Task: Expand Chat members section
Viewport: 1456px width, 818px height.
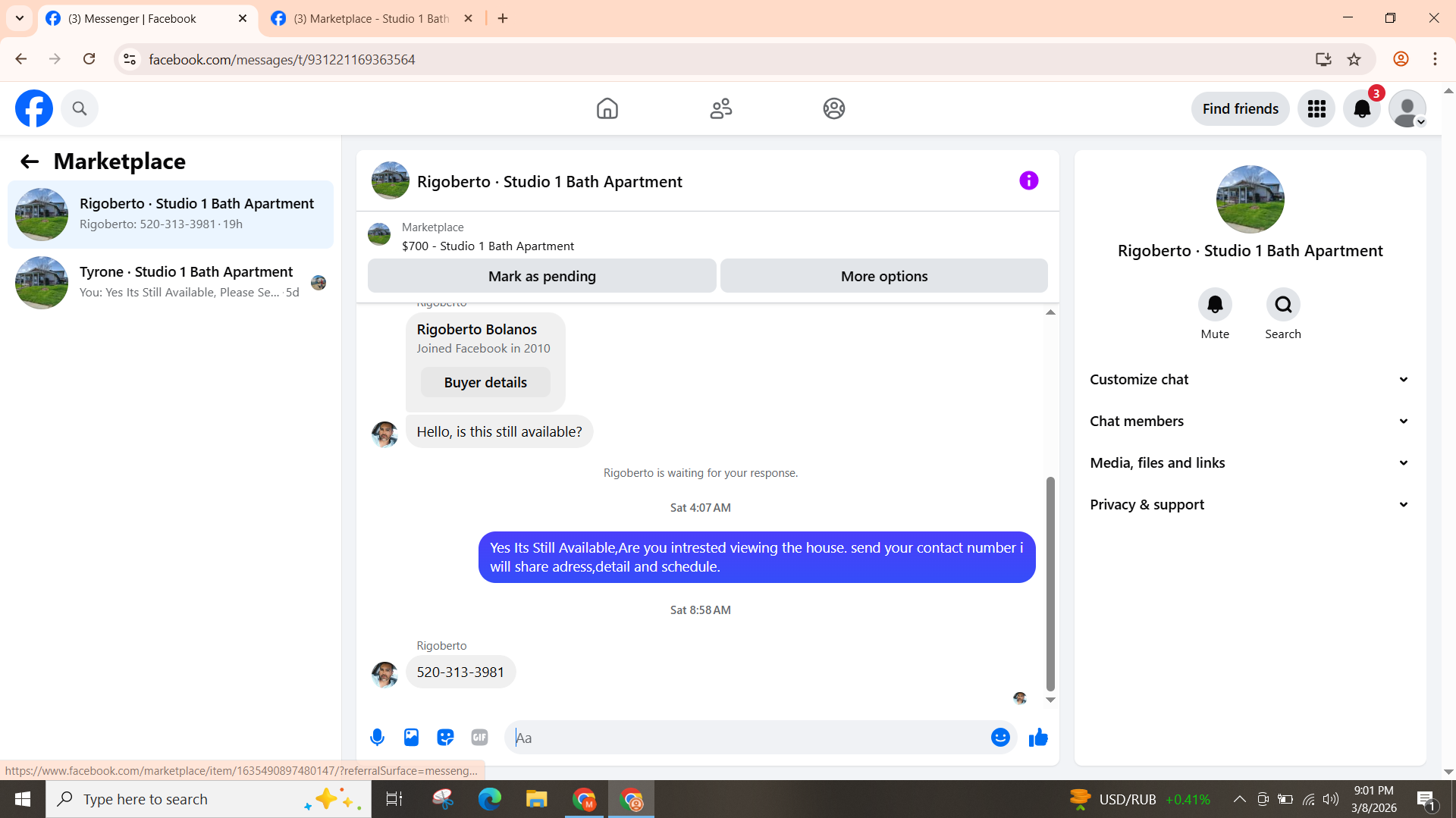Action: [1250, 422]
